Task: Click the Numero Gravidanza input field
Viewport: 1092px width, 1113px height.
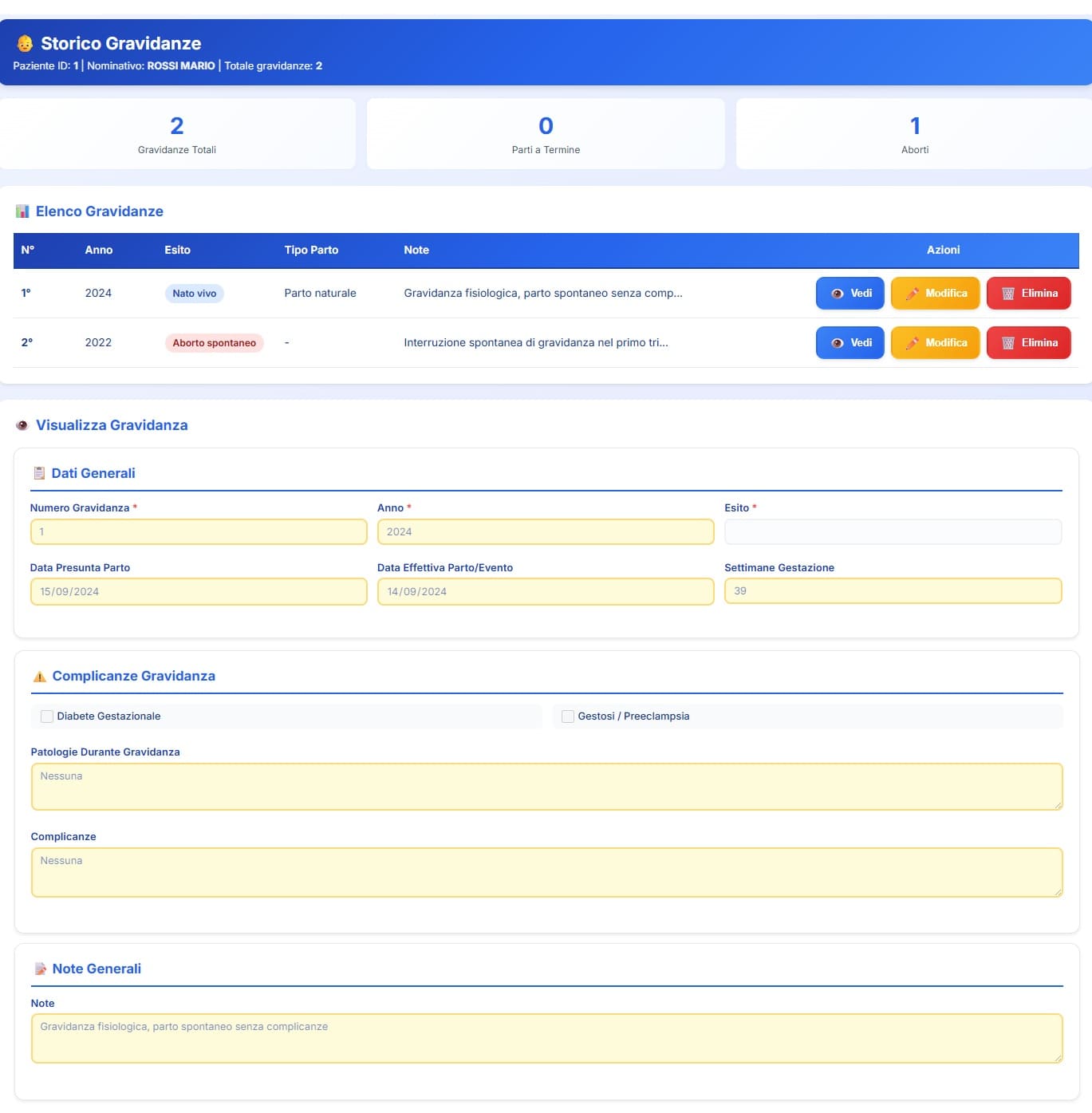Action: (198, 532)
